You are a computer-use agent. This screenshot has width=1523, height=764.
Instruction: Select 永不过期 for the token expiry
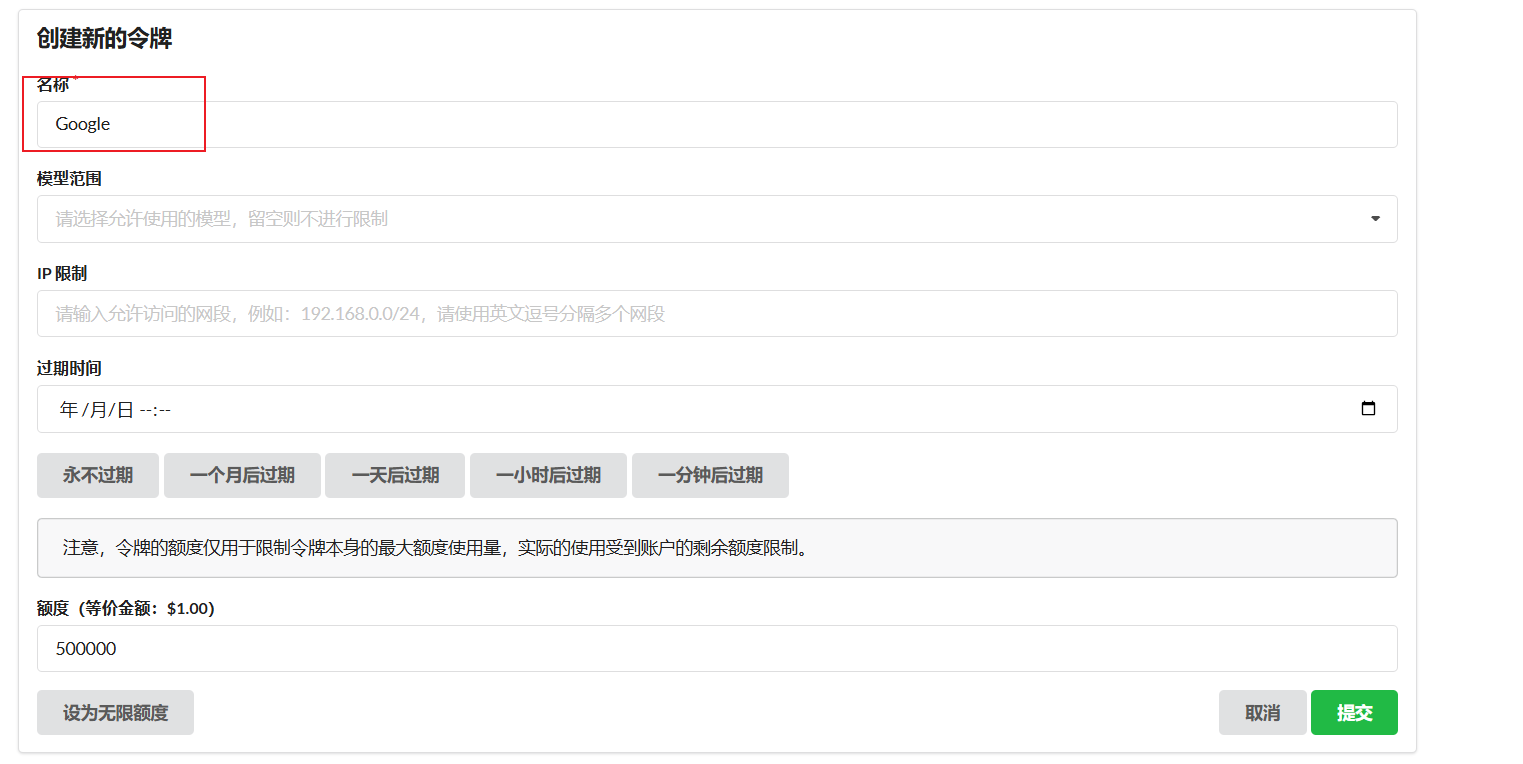tap(97, 475)
